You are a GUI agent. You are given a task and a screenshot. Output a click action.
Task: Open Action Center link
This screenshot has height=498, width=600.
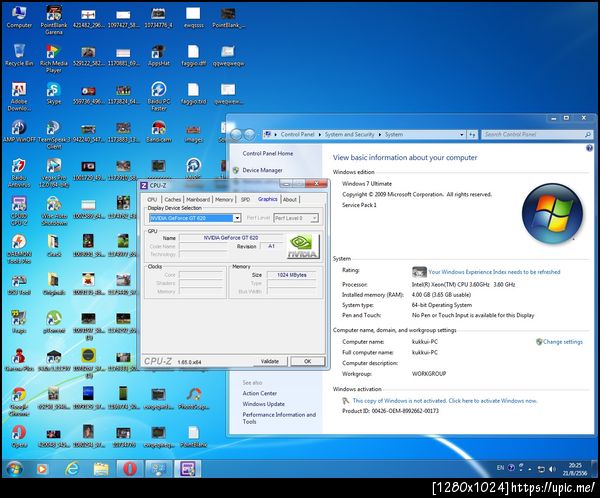(259, 393)
